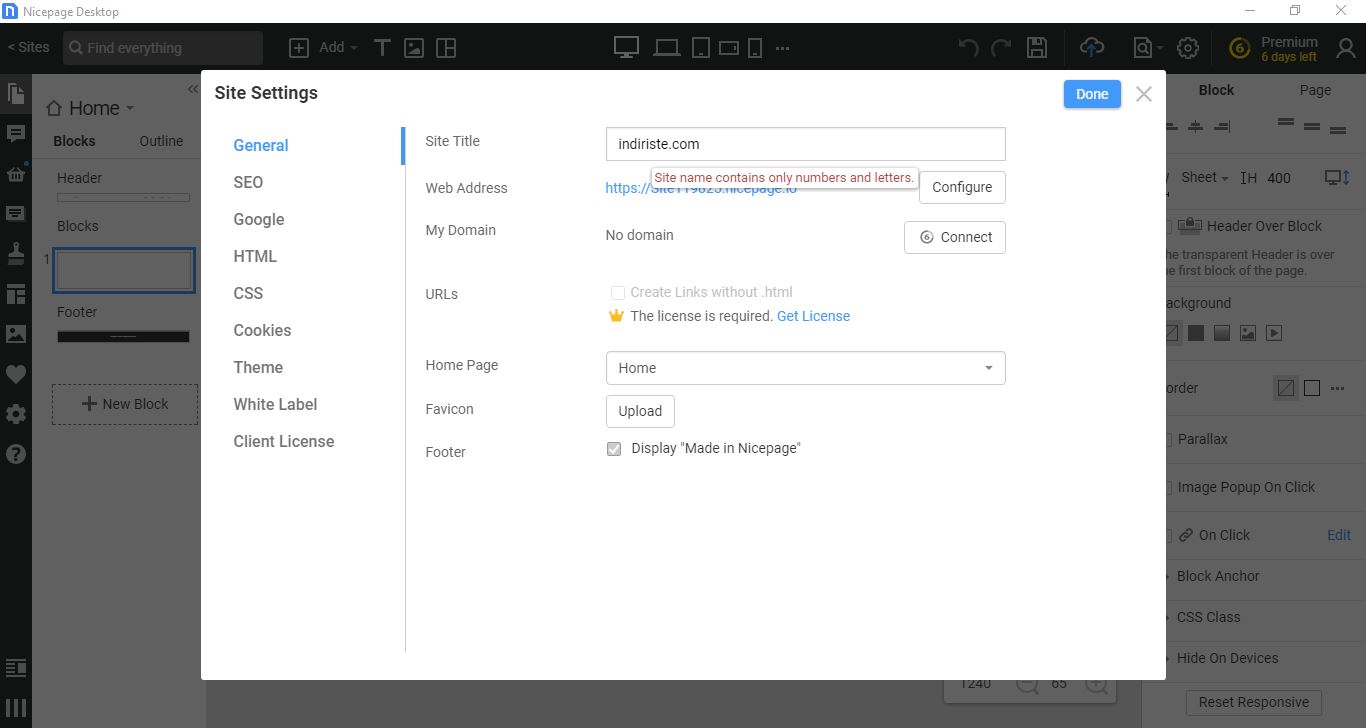Expand the Home page title dropdown
This screenshot has width=1366, height=728.
(x=130, y=108)
